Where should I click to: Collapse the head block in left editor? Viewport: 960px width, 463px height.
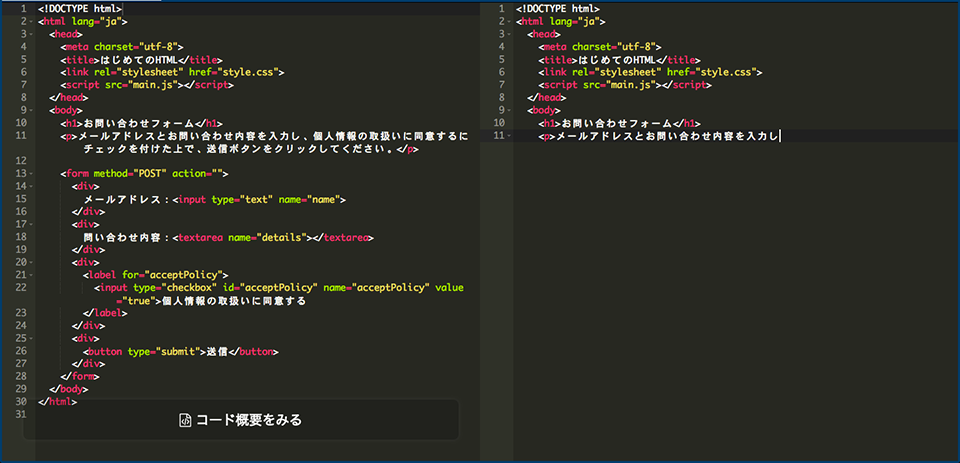(30, 34)
